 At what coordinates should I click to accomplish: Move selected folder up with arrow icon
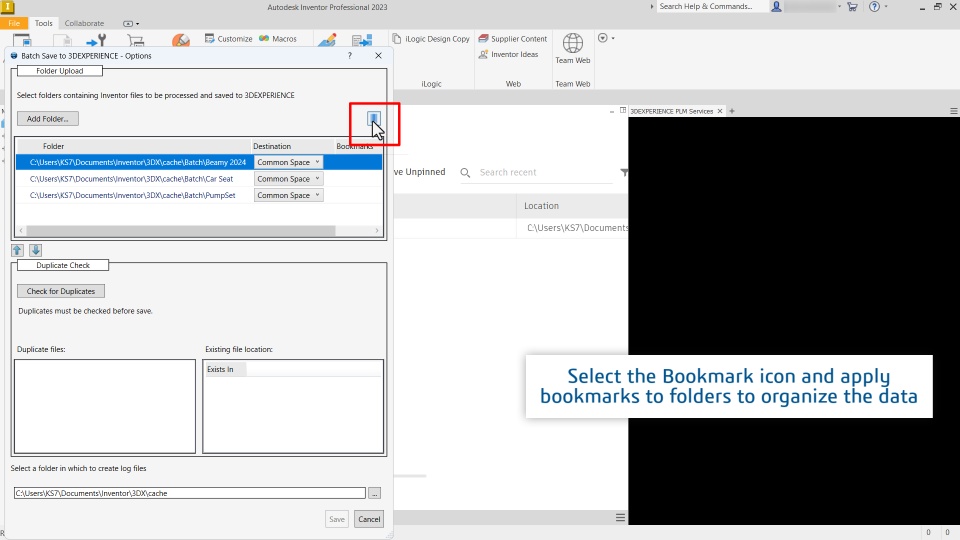(17, 250)
